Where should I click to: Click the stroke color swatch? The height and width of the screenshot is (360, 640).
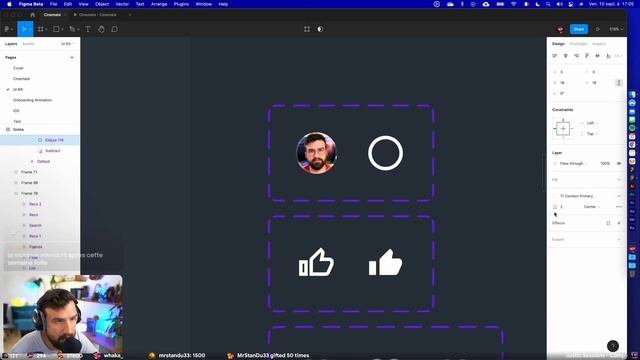pyautogui.click(x=555, y=196)
